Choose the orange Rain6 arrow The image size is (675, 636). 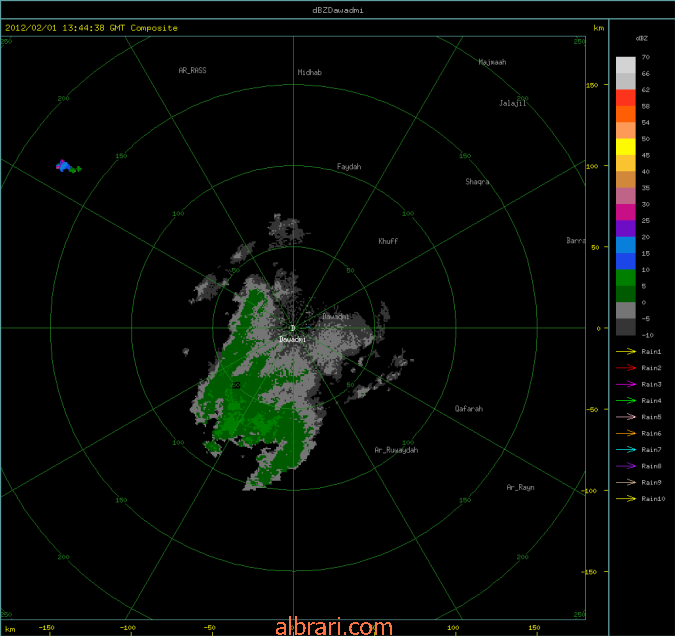[x=626, y=434]
